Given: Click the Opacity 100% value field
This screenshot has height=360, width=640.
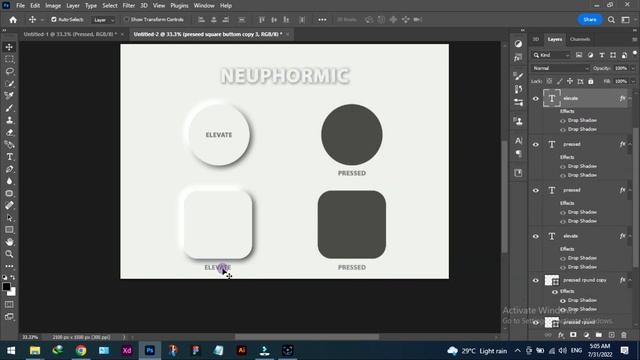Looking at the screenshot, I should pyautogui.click(x=621, y=69).
